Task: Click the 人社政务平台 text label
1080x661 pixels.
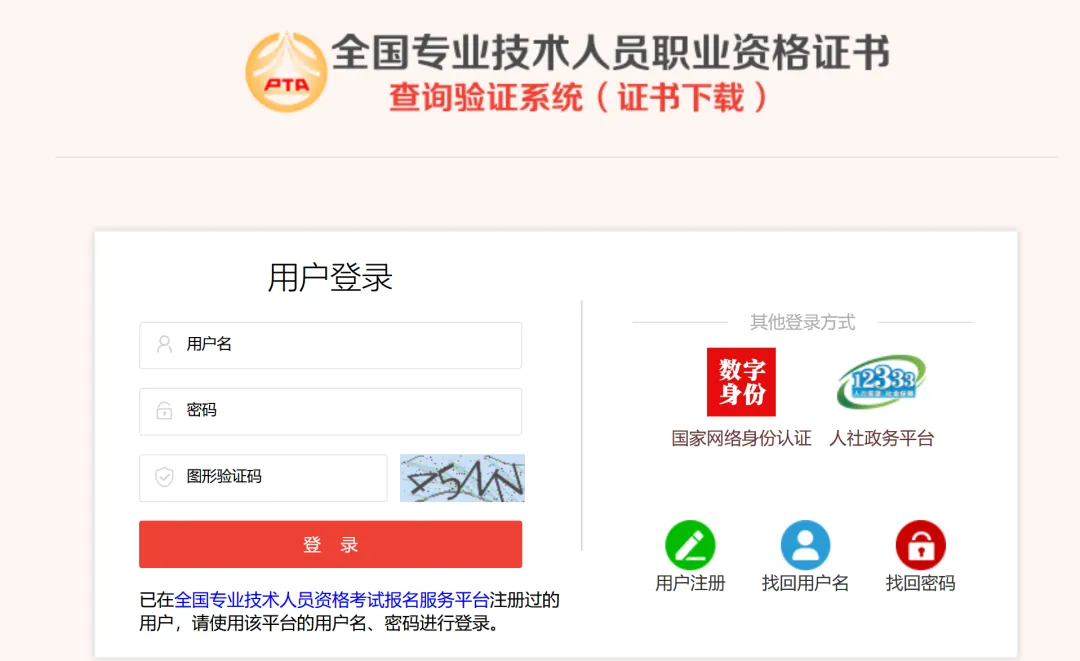Action: click(x=882, y=439)
